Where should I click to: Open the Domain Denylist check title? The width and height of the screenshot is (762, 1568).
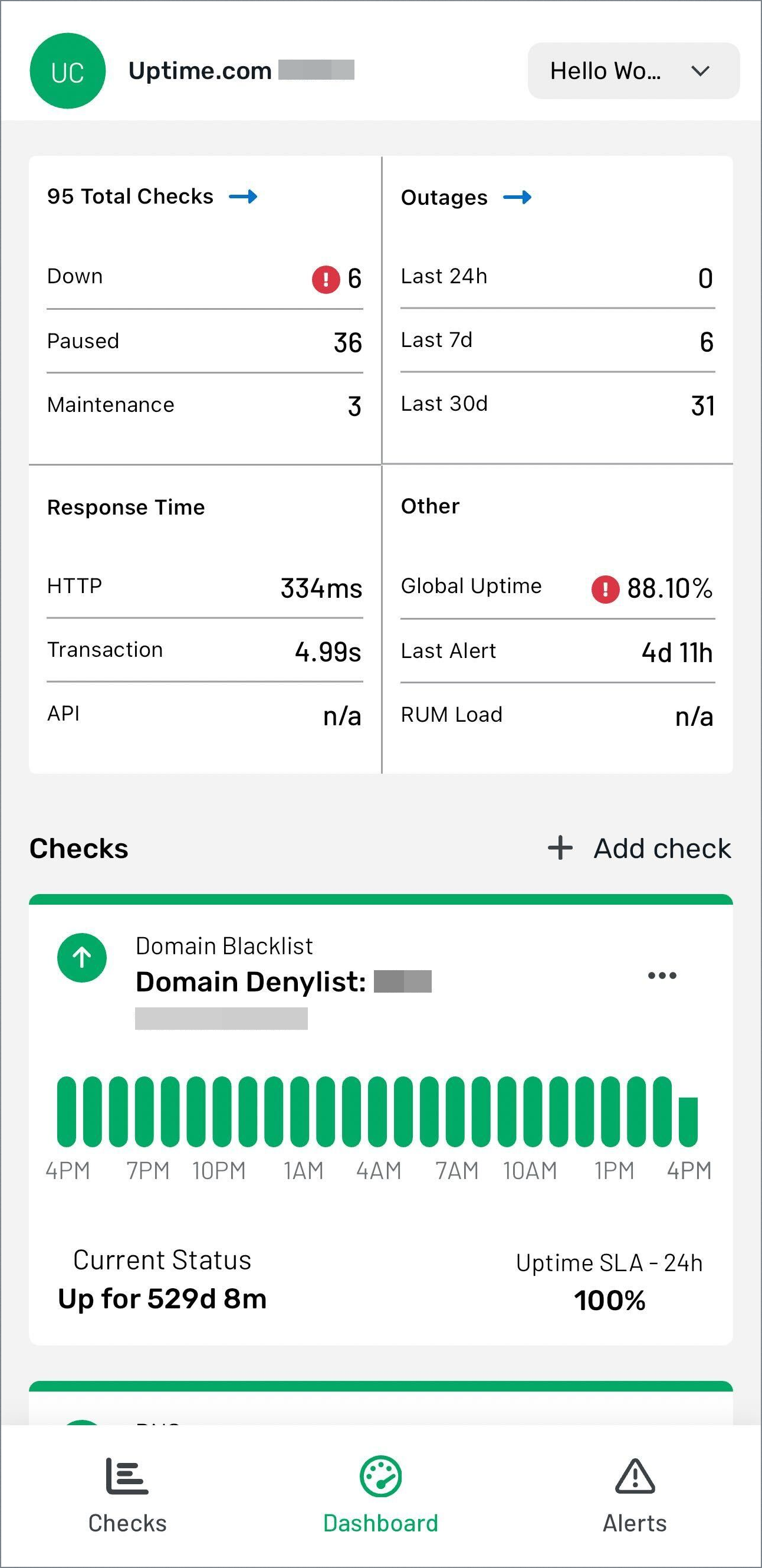[251, 982]
